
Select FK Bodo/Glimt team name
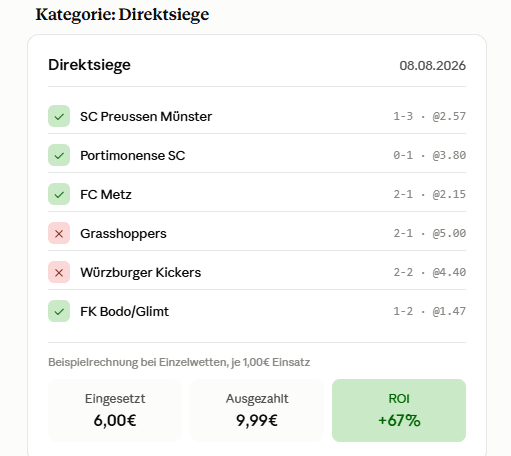[x=124, y=312]
